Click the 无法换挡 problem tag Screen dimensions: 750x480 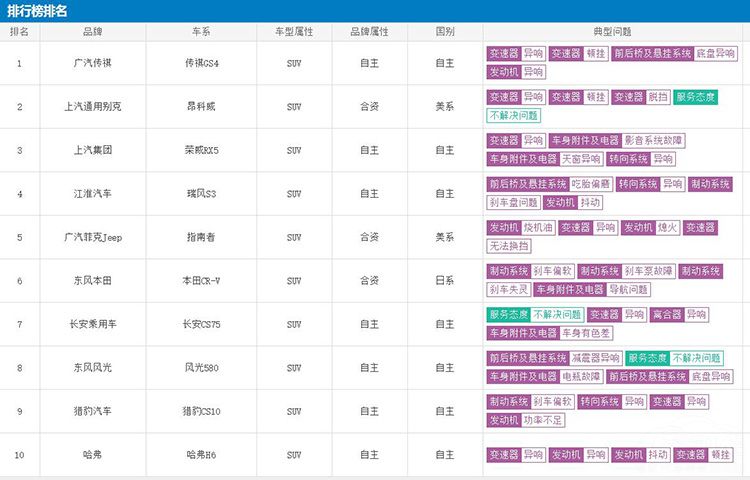(x=508, y=246)
